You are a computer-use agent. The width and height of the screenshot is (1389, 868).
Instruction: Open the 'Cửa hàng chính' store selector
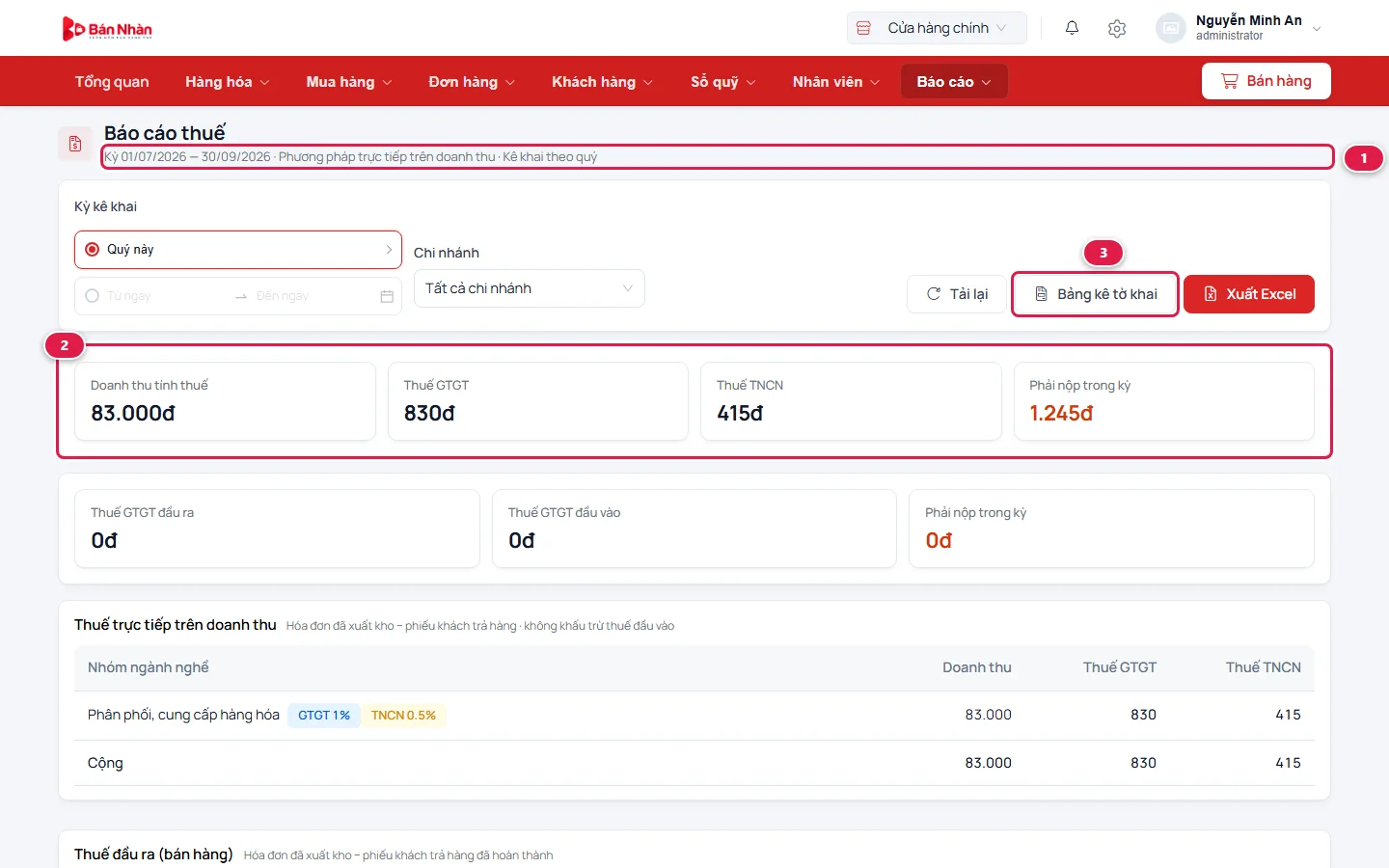937,28
